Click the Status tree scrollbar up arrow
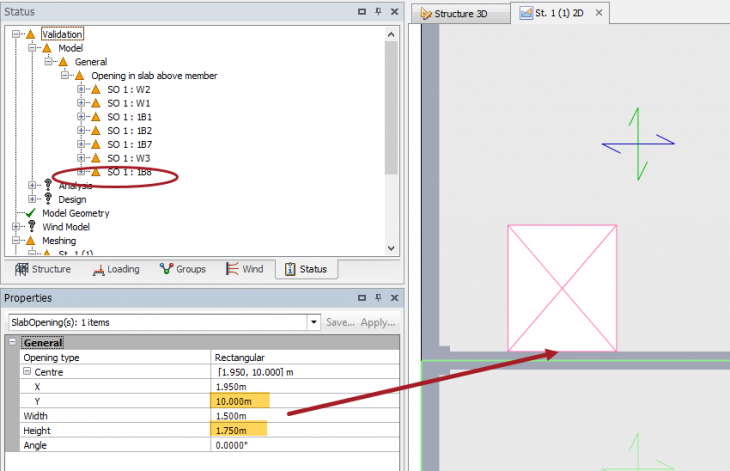The image size is (730, 471). tap(391, 34)
